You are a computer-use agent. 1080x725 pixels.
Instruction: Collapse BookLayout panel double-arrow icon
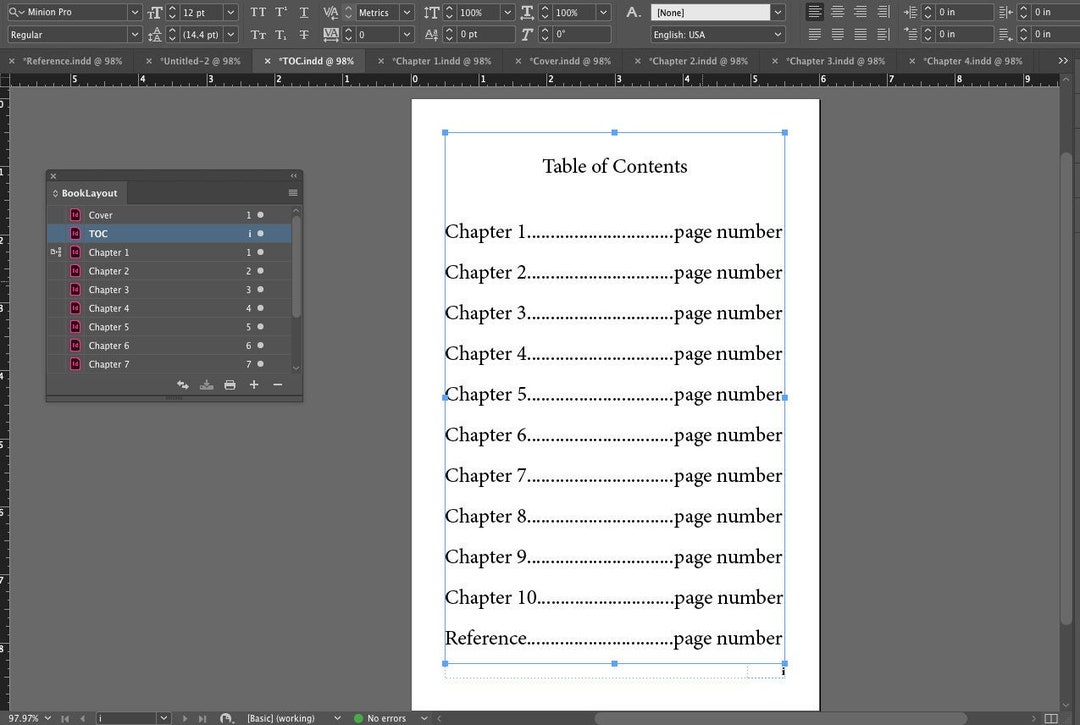tap(293, 176)
